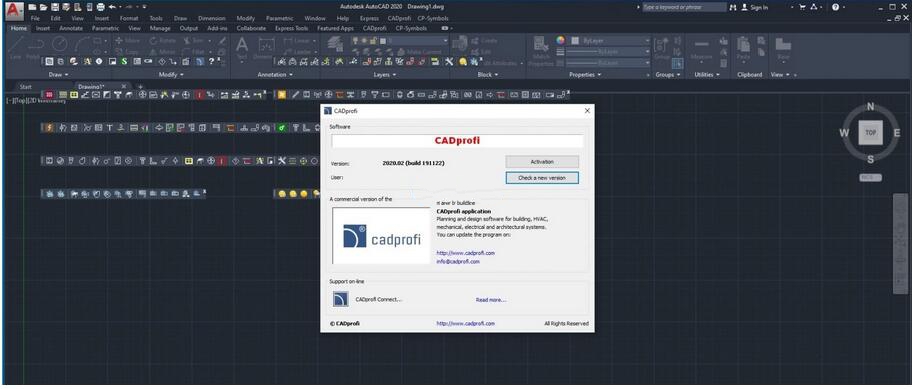
Task: Click the question mark icon in floating toolbar
Action: click(x=212, y=61)
